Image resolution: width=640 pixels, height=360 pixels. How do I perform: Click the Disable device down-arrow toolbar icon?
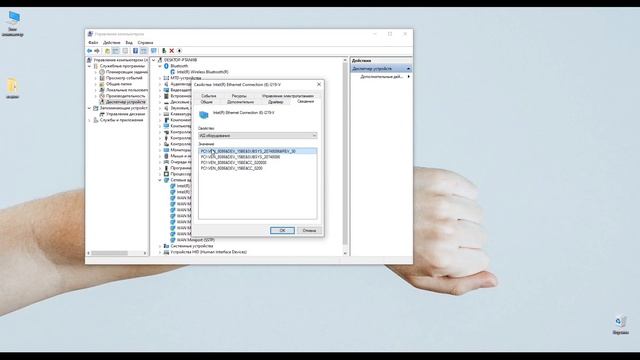179,51
